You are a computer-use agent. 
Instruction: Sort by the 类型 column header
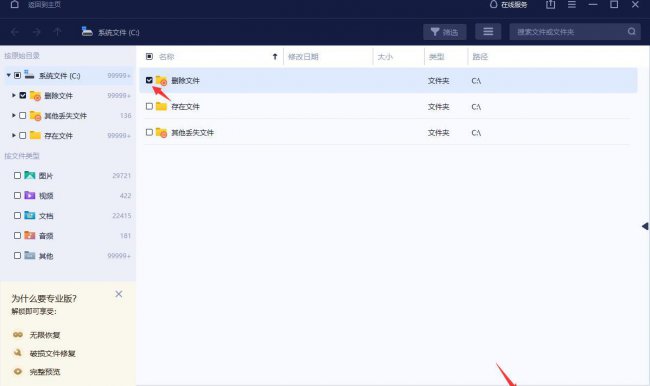[x=437, y=56]
